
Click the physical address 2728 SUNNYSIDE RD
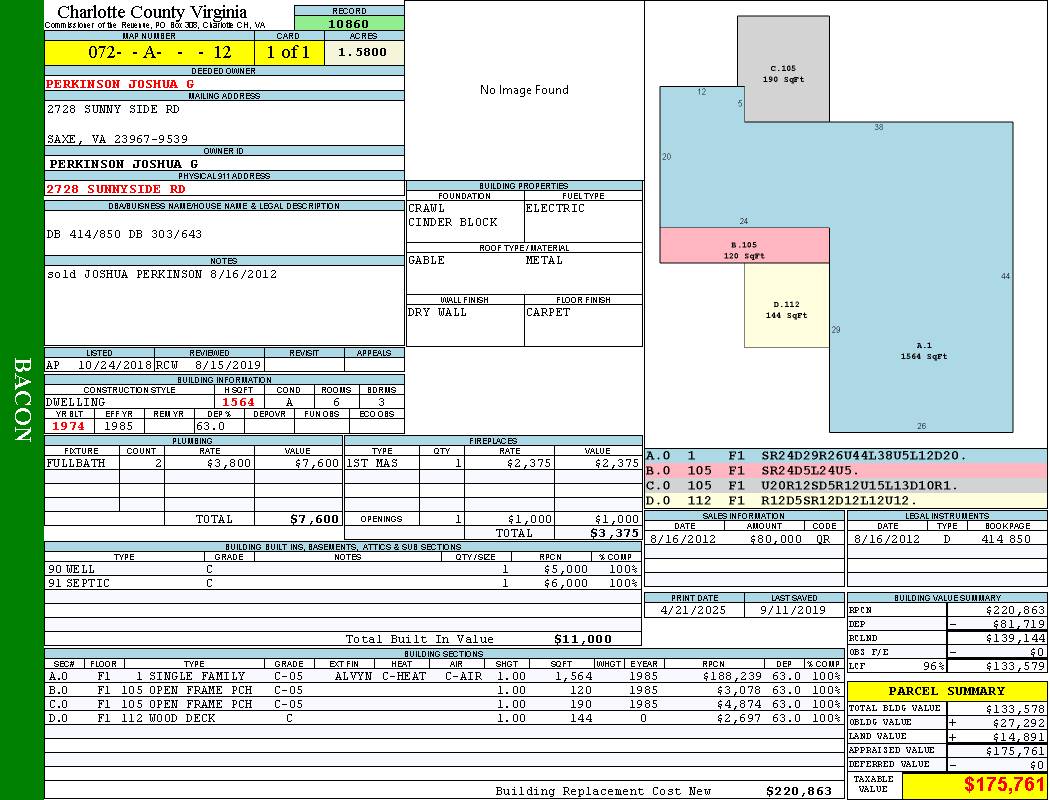coord(116,188)
